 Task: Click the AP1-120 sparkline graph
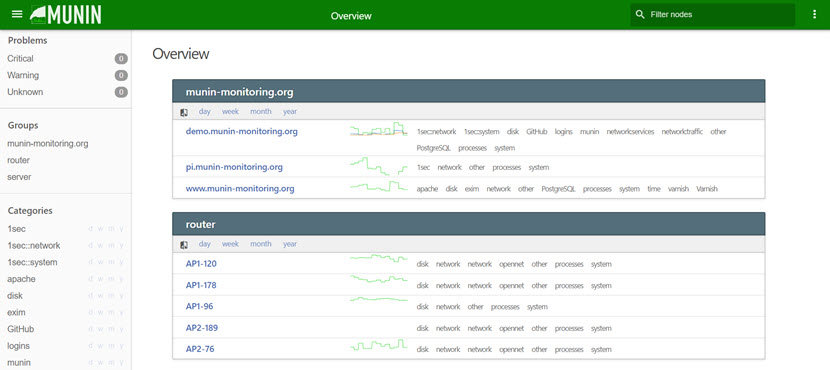pos(378,258)
